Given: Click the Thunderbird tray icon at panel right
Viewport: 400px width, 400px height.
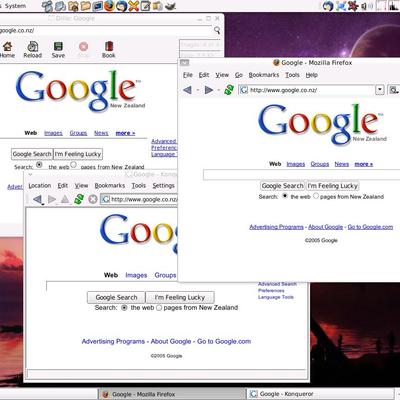Looking at the screenshot, I should [328, 6].
